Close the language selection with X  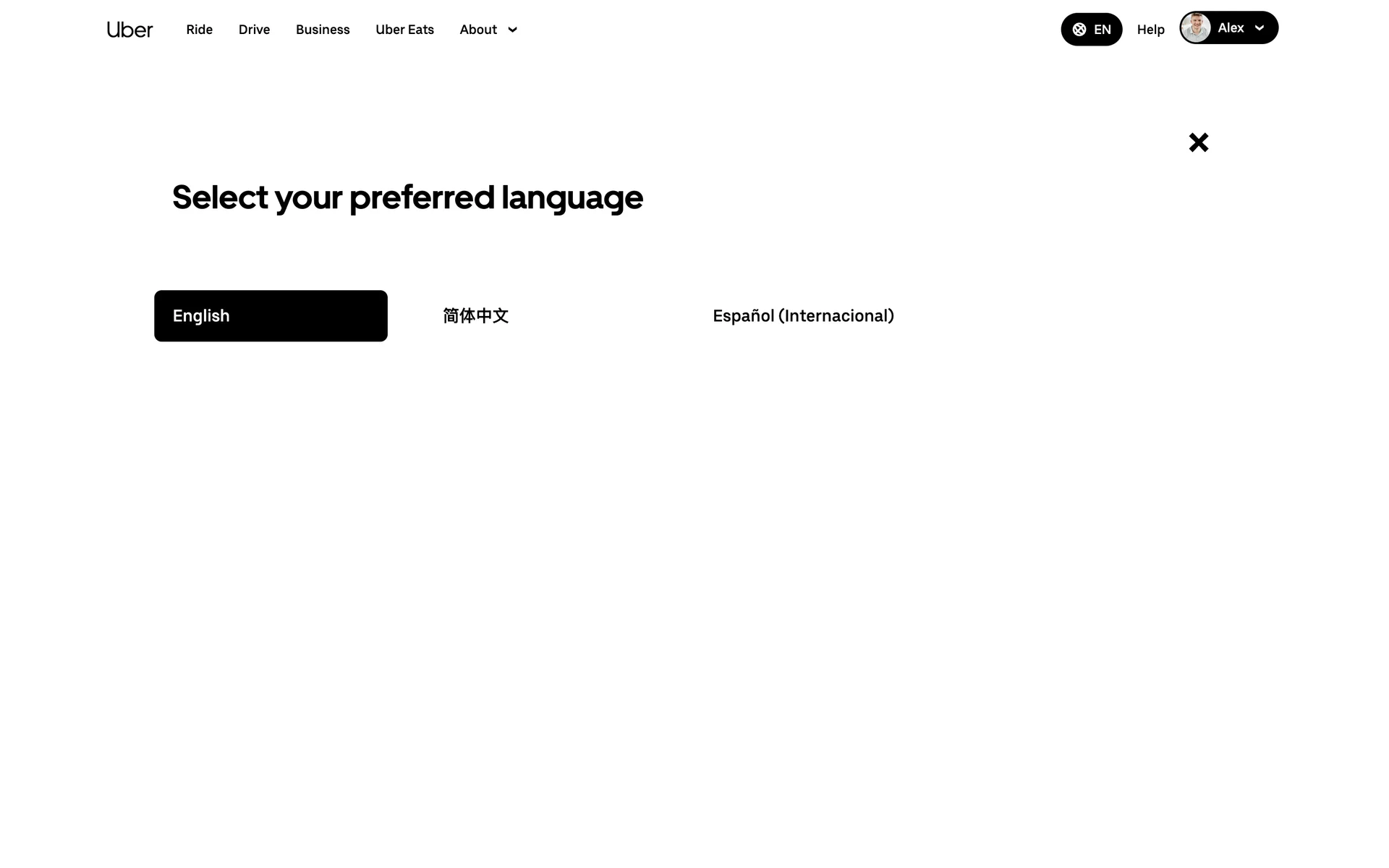1198,142
